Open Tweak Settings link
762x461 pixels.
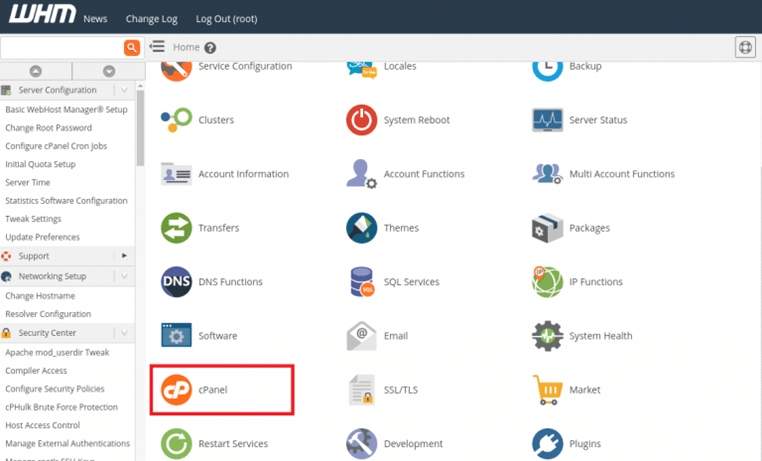pos(33,219)
